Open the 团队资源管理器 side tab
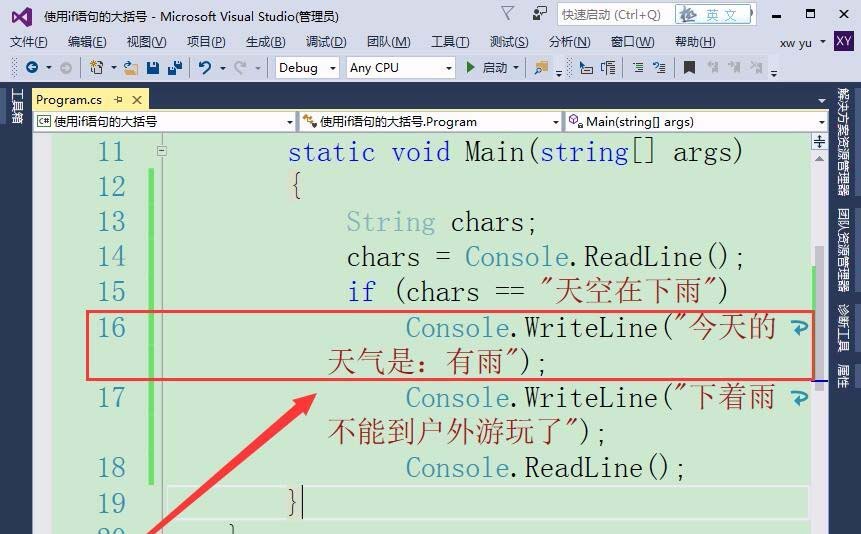This screenshot has height=534, width=861. tap(843, 250)
